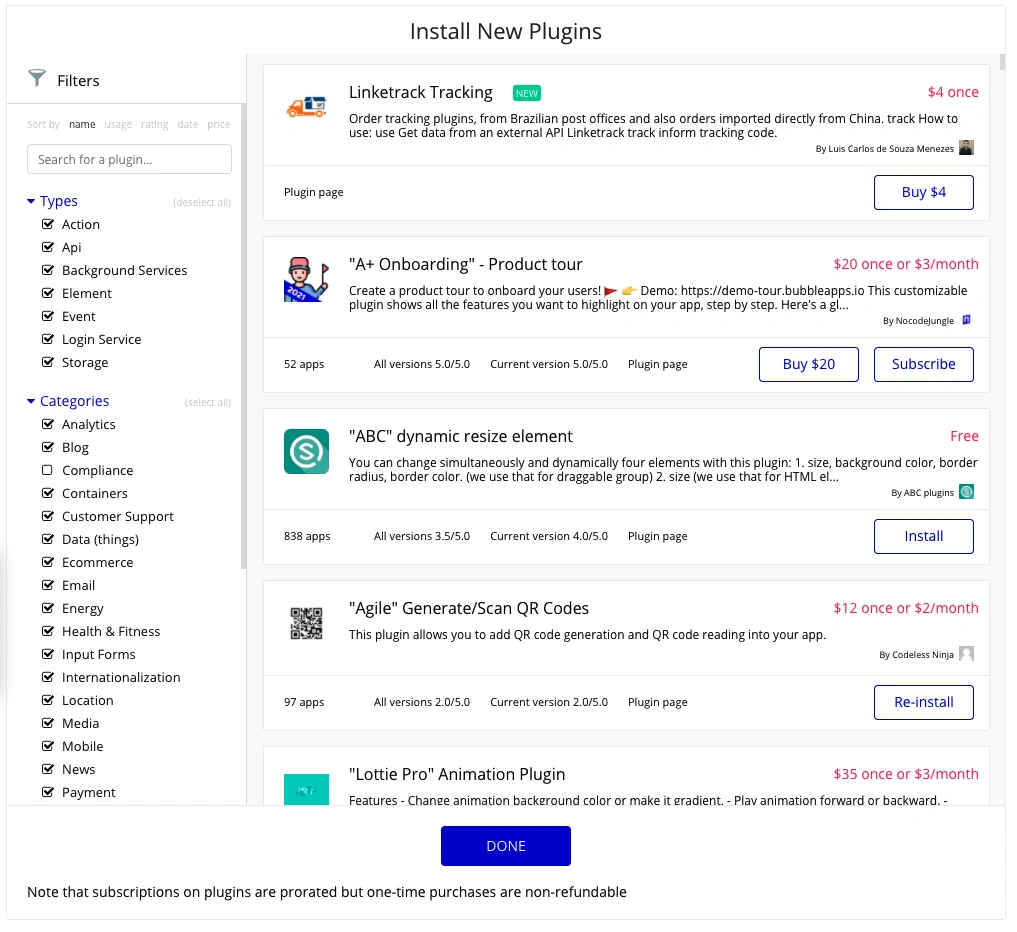1017x932 pixels.
Task: Sort plugins by name
Action: pyautogui.click(x=82, y=125)
